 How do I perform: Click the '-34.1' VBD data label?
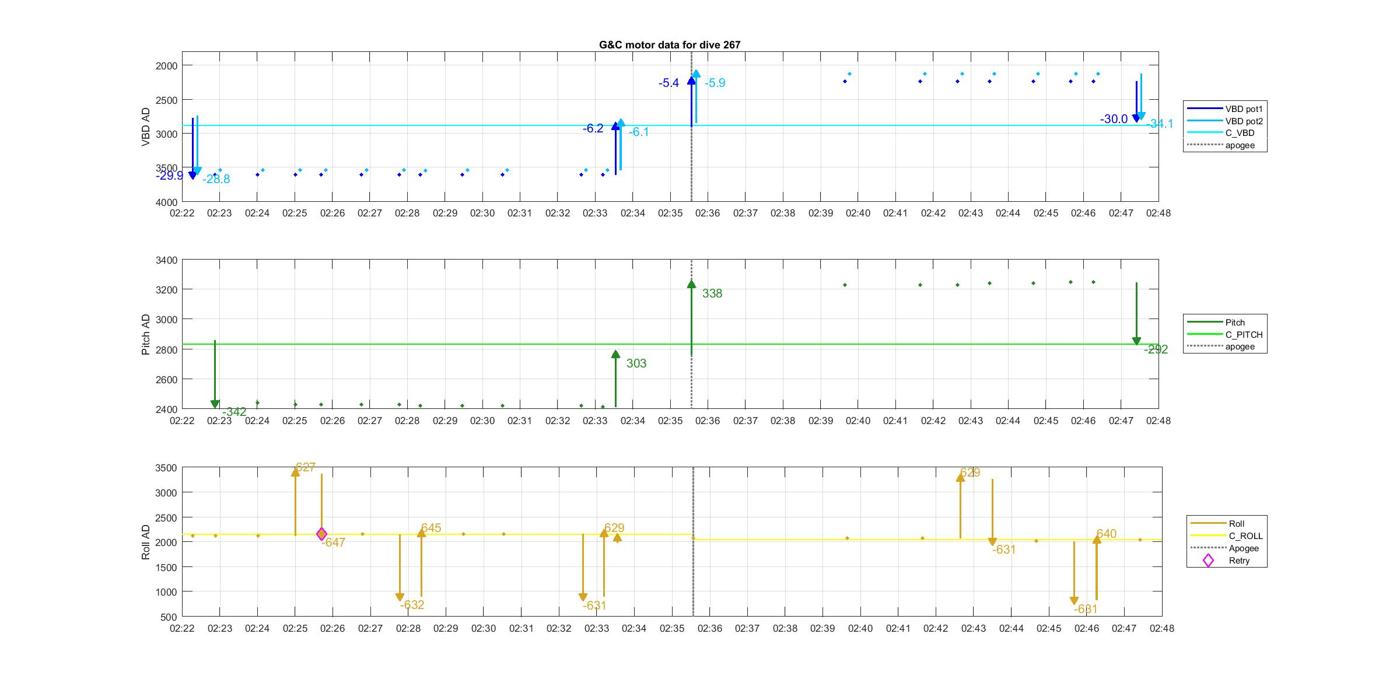coord(1160,124)
